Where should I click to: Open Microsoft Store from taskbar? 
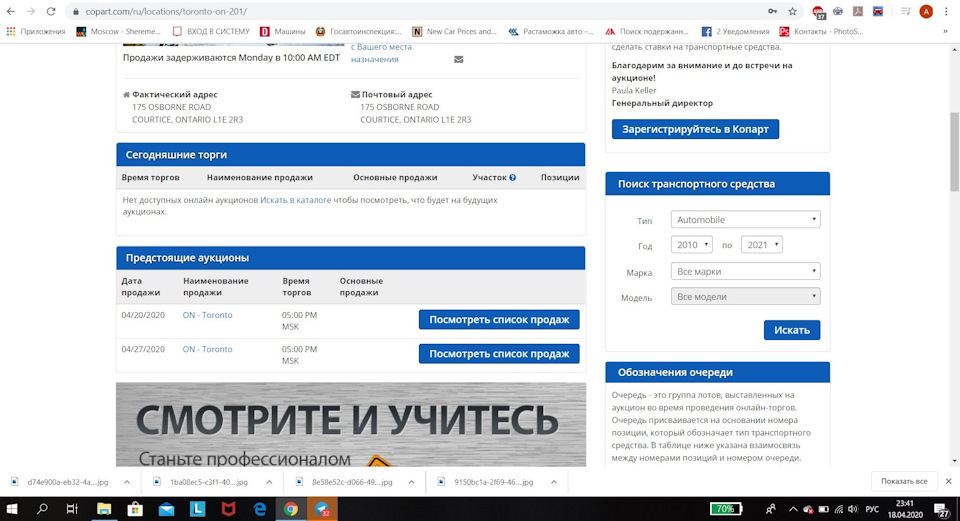coord(135,509)
